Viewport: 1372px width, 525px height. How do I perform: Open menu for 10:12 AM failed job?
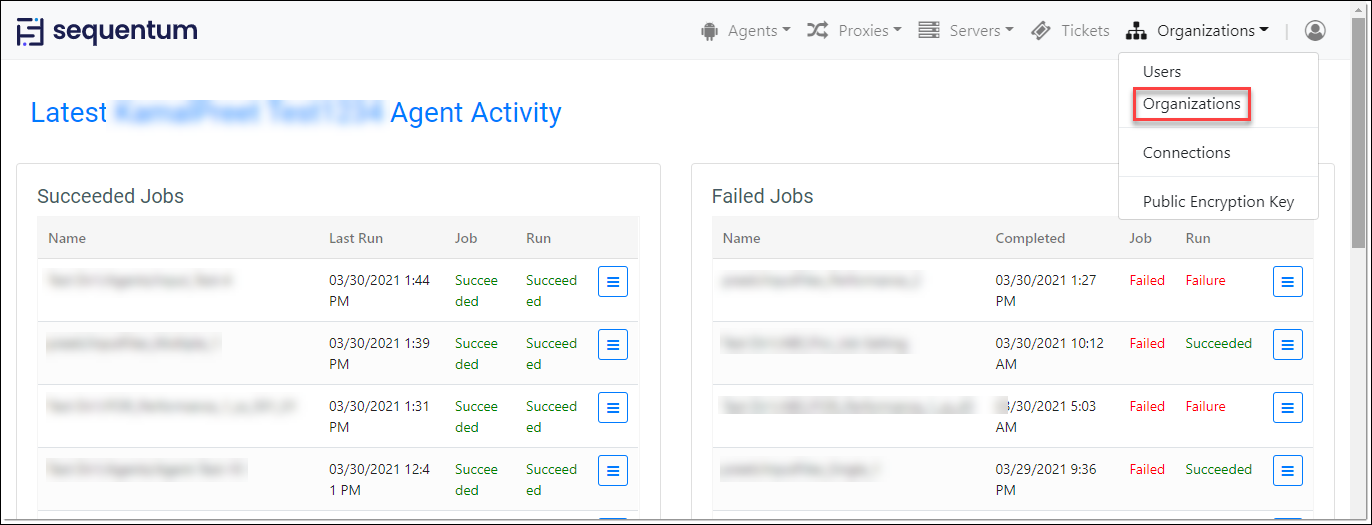point(1288,345)
